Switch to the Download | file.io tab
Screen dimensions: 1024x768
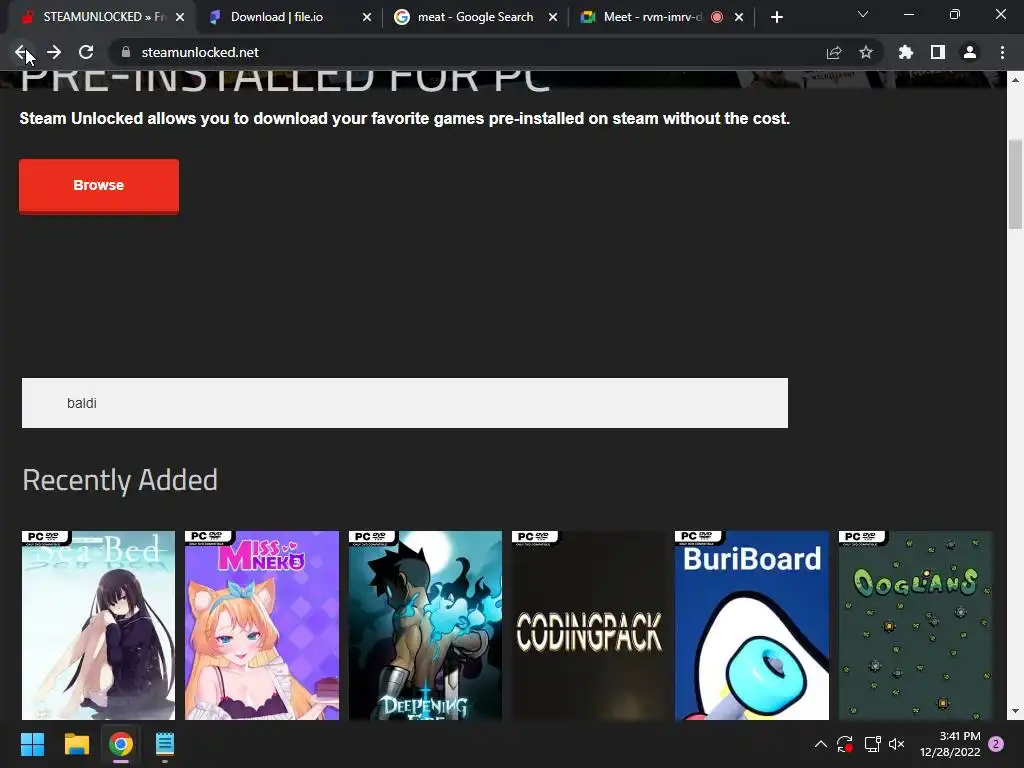point(287,17)
